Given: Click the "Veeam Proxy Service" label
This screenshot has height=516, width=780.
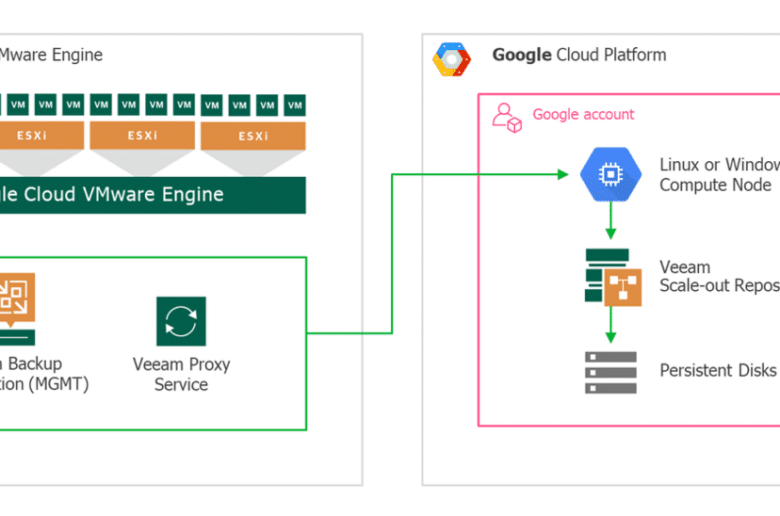Looking at the screenshot, I should pyautogui.click(x=181, y=374).
